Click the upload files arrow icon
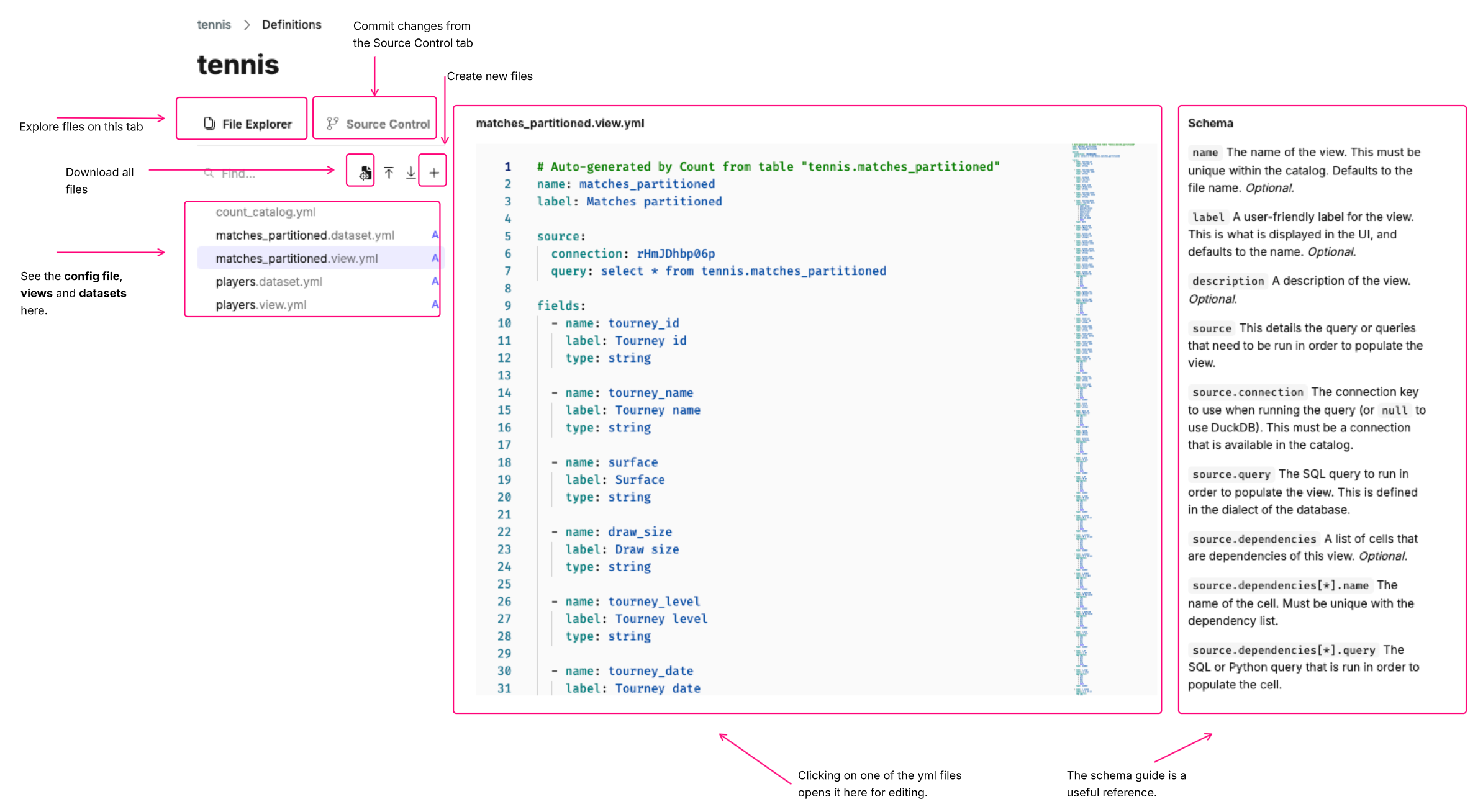The image size is (1483, 812). click(x=389, y=173)
